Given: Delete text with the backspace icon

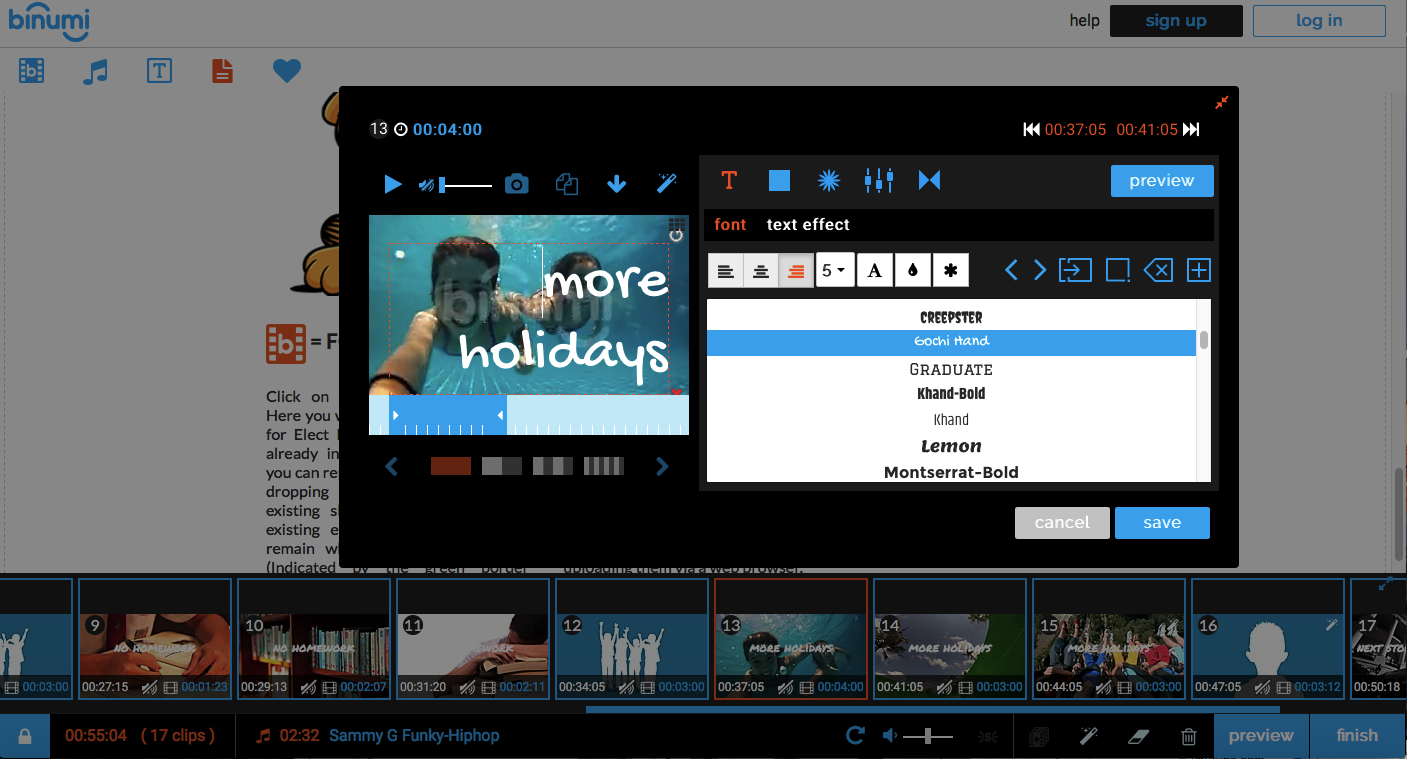Looking at the screenshot, I should (x=1158, y=270).
